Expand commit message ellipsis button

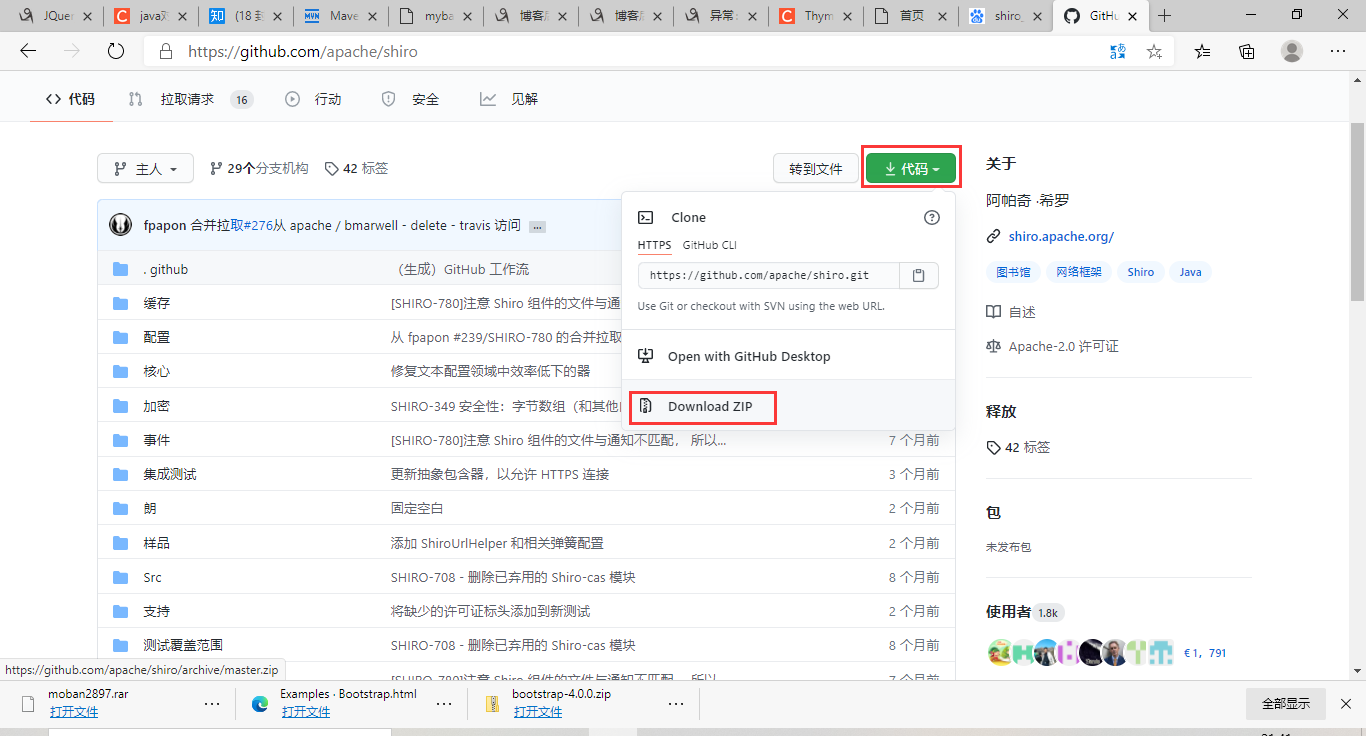(537, 226)
